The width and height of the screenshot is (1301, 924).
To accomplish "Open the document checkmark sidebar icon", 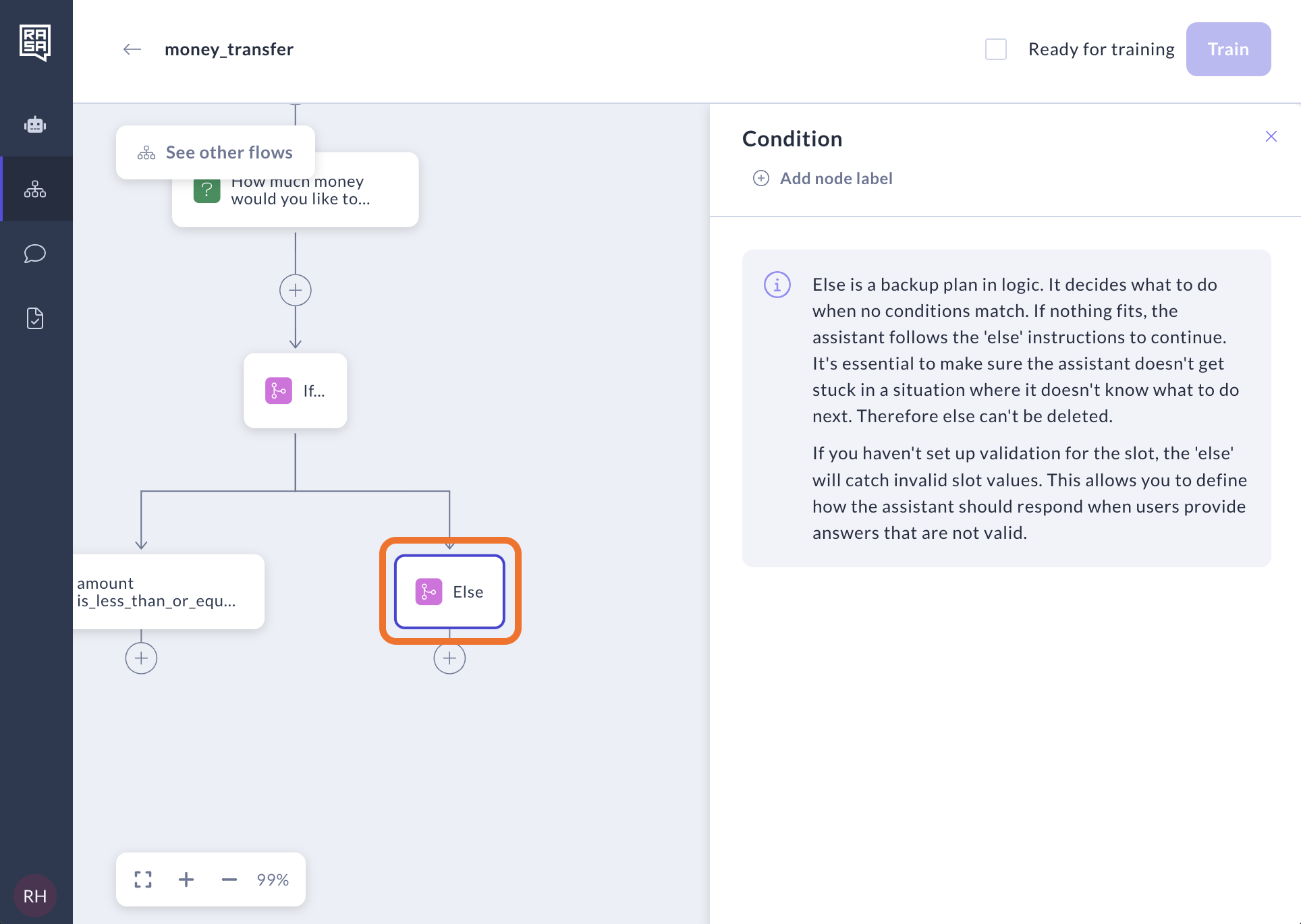I will pos(35,318).
